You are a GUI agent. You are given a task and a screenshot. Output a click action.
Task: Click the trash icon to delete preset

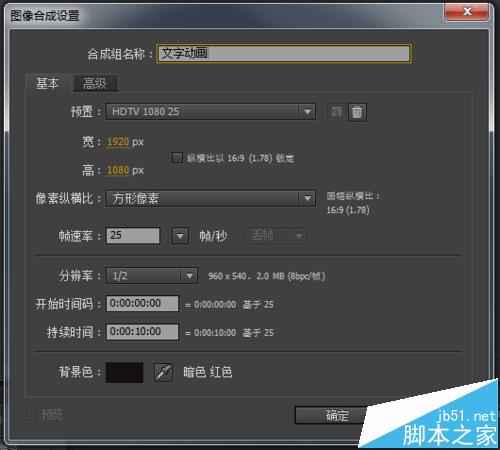point(357,112)
